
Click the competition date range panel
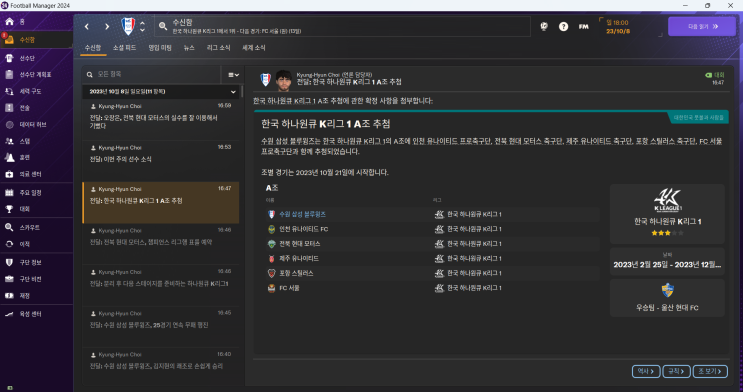(x=667, y=261)
